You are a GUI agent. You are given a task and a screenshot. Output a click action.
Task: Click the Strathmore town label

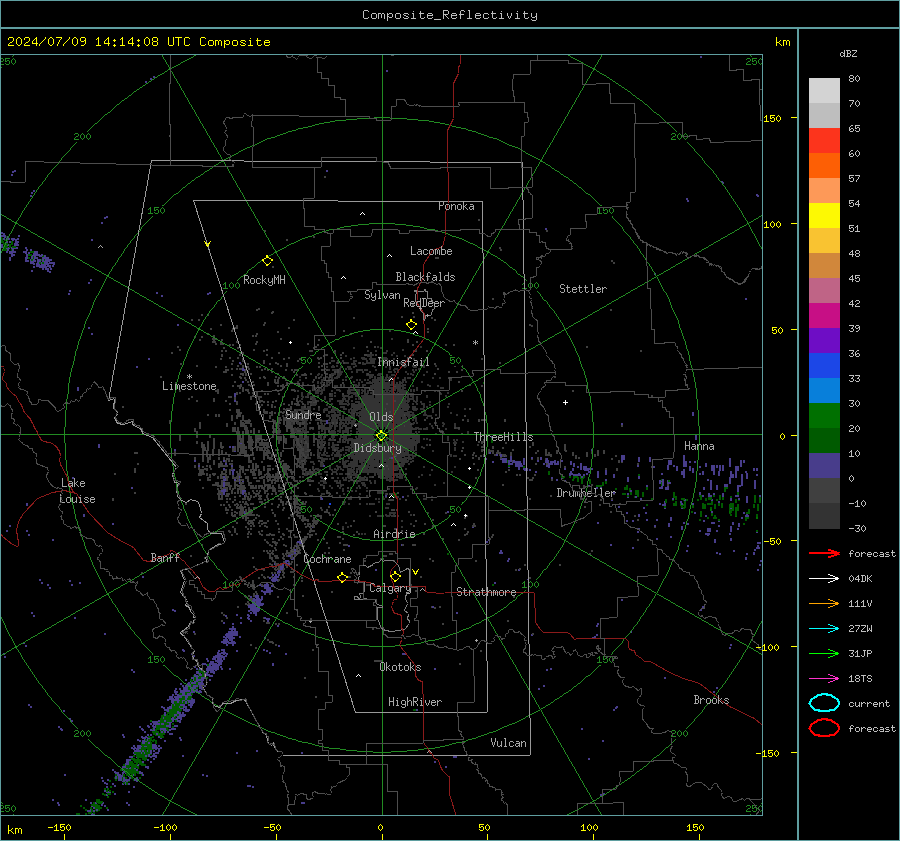click(x=486, y=592)
